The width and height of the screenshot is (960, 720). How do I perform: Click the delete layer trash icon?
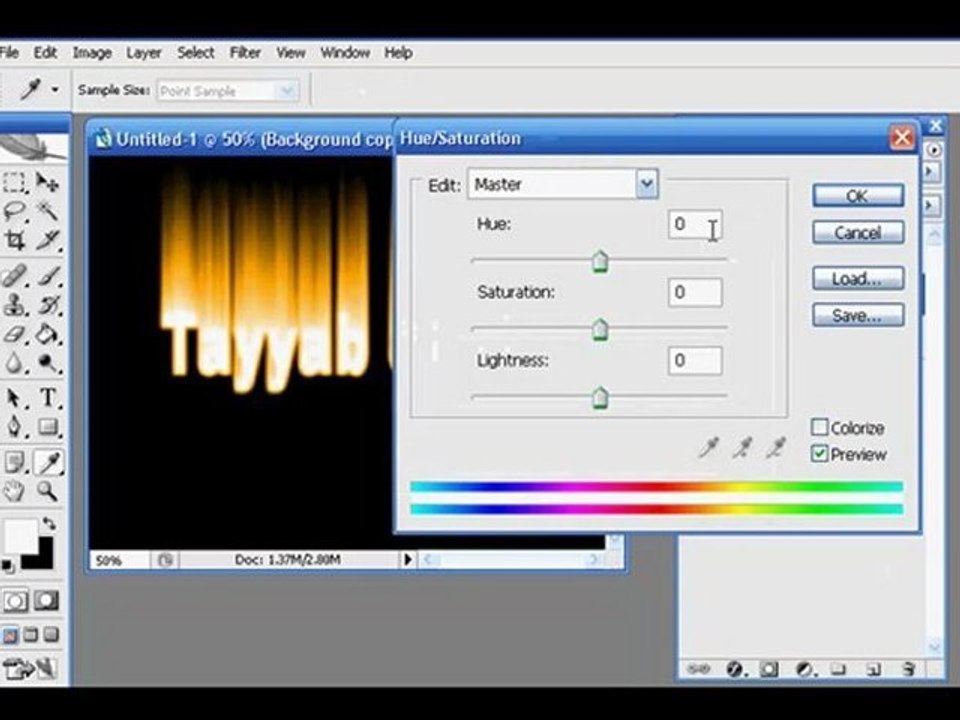[908, 669]
